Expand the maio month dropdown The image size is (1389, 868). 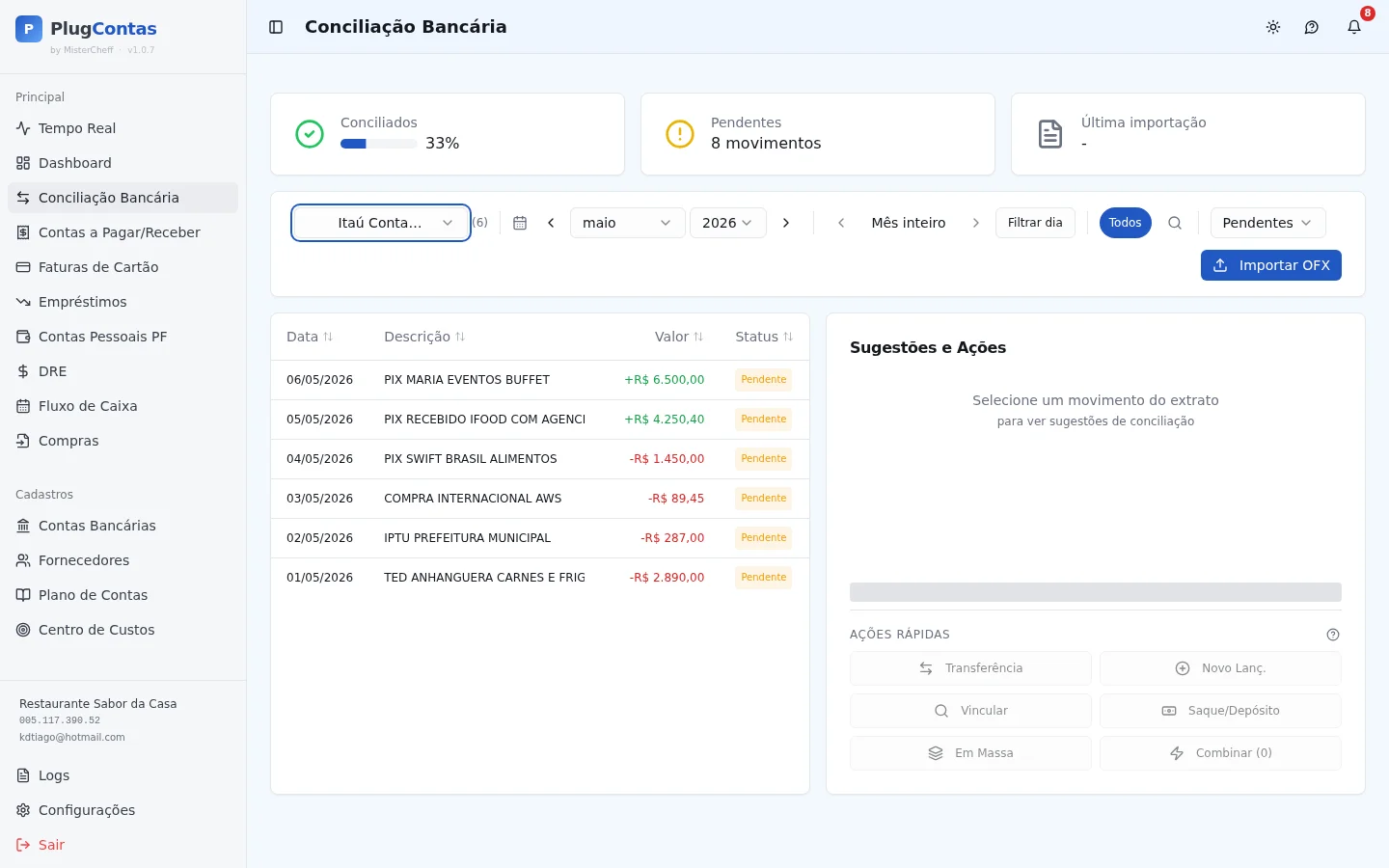pyautogui.click(x=628, y=223)
